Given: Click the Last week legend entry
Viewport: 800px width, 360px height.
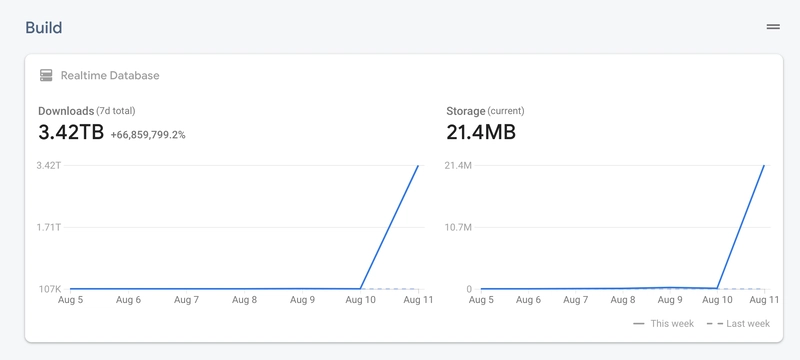Looking at the screenshot, I should (x=738, y=324).
